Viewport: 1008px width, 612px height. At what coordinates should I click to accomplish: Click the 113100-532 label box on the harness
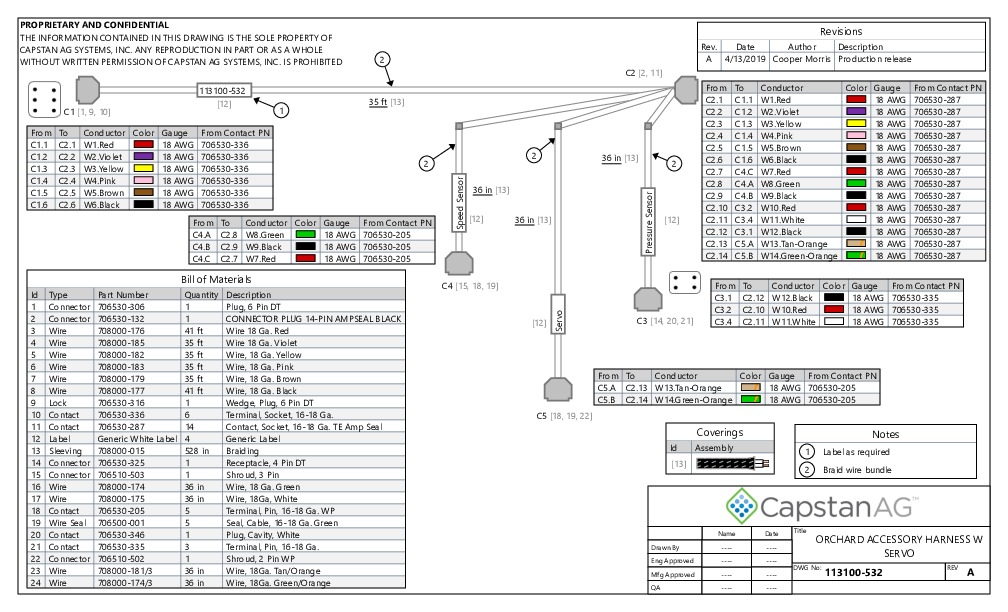pyautogui.click(x=224, y=90)
